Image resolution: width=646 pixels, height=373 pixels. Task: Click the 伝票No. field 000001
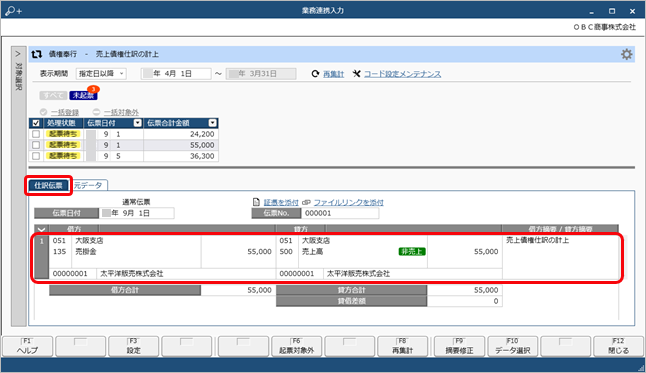click(x=340, y=213)
